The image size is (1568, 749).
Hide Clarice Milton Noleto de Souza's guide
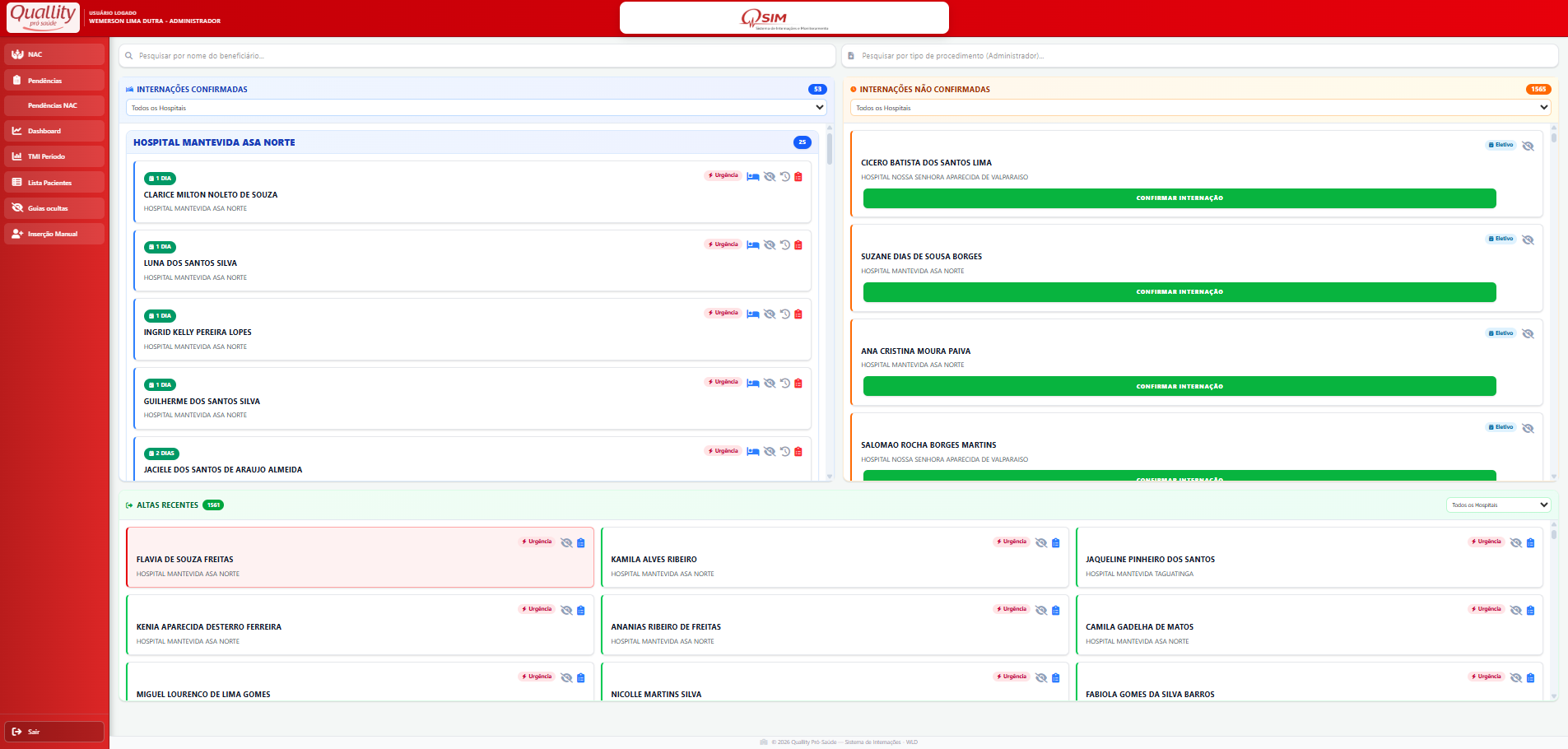coord(770,176)
